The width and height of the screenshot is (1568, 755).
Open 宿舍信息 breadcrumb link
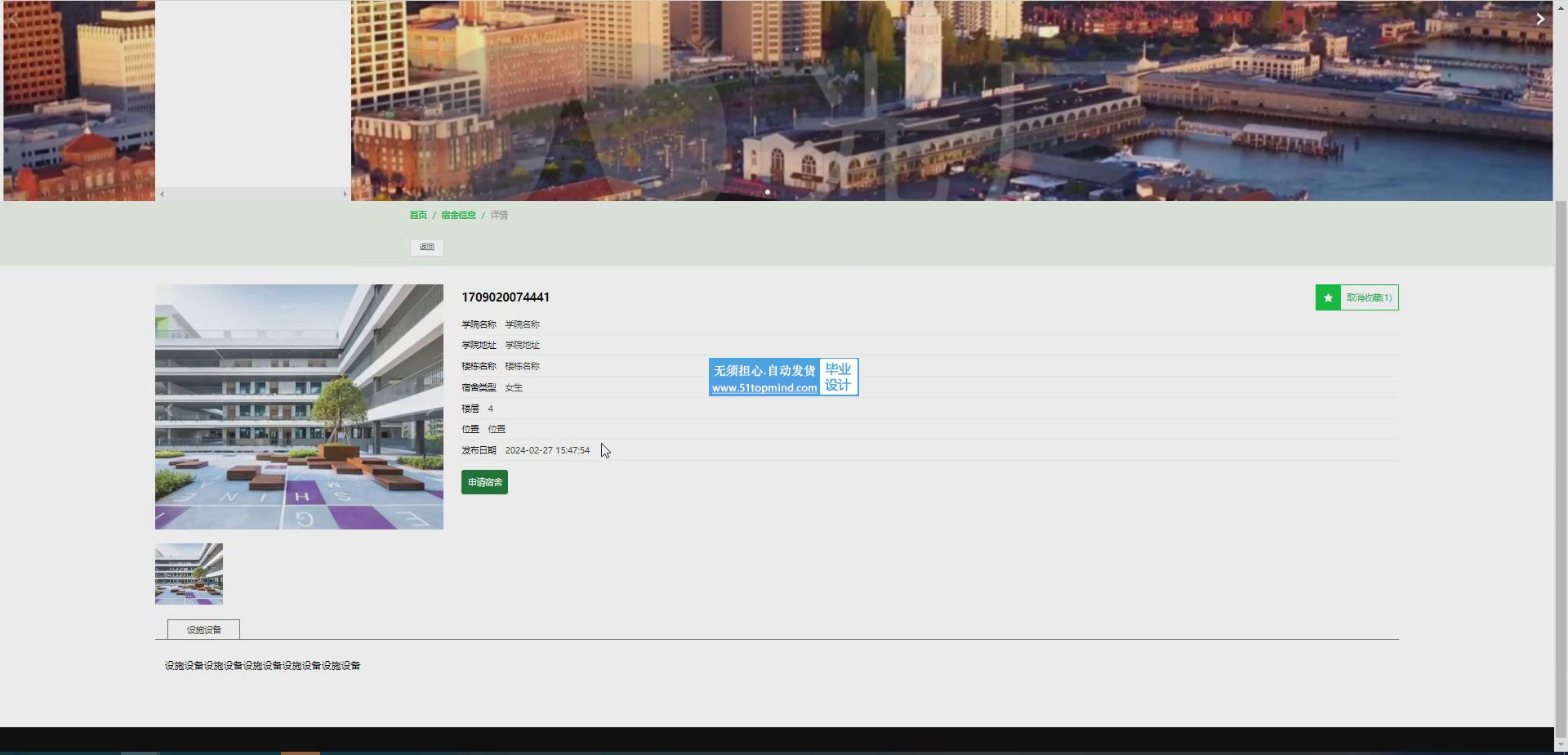458,215
